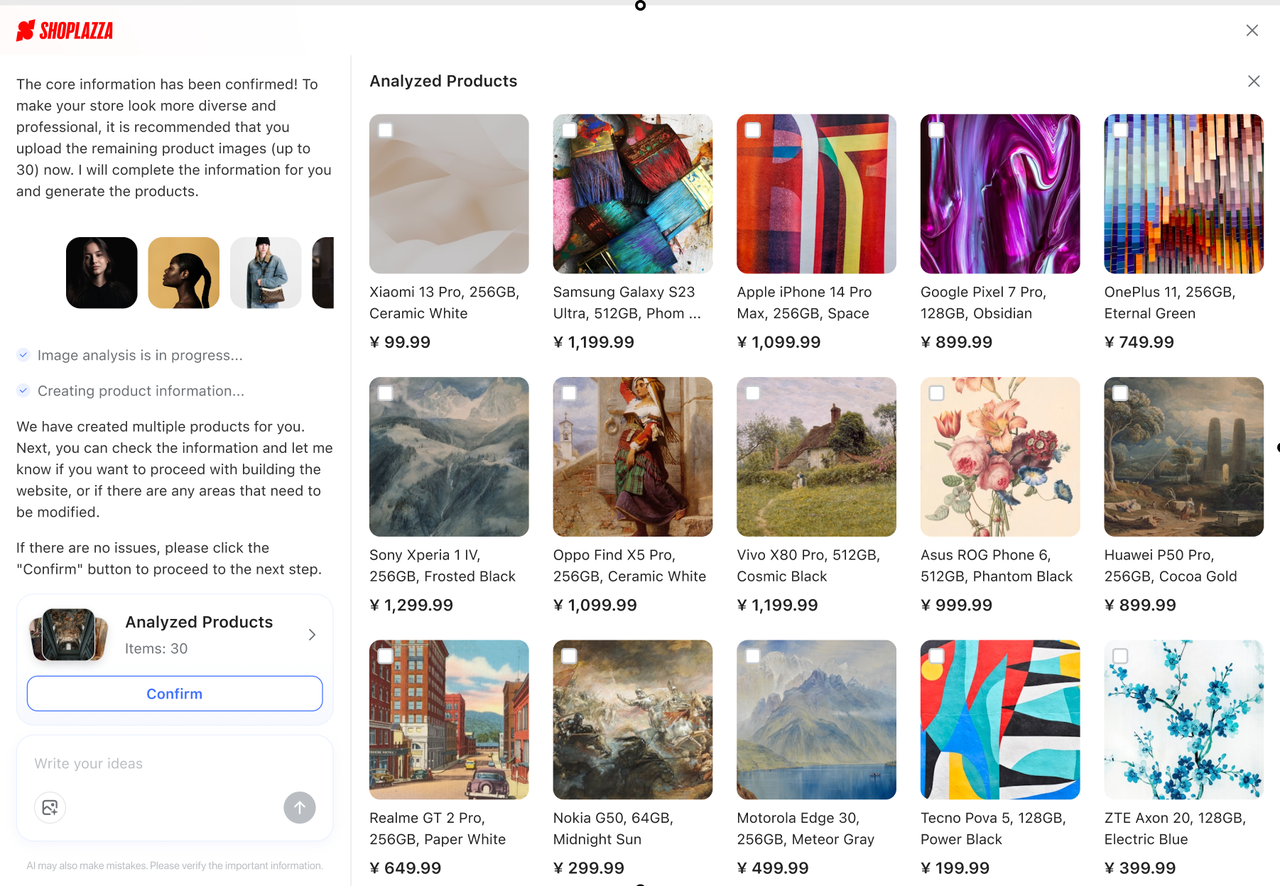Click the "Items: 30" count text
This screenshot has height=886, width=1280.
(156, 648)
